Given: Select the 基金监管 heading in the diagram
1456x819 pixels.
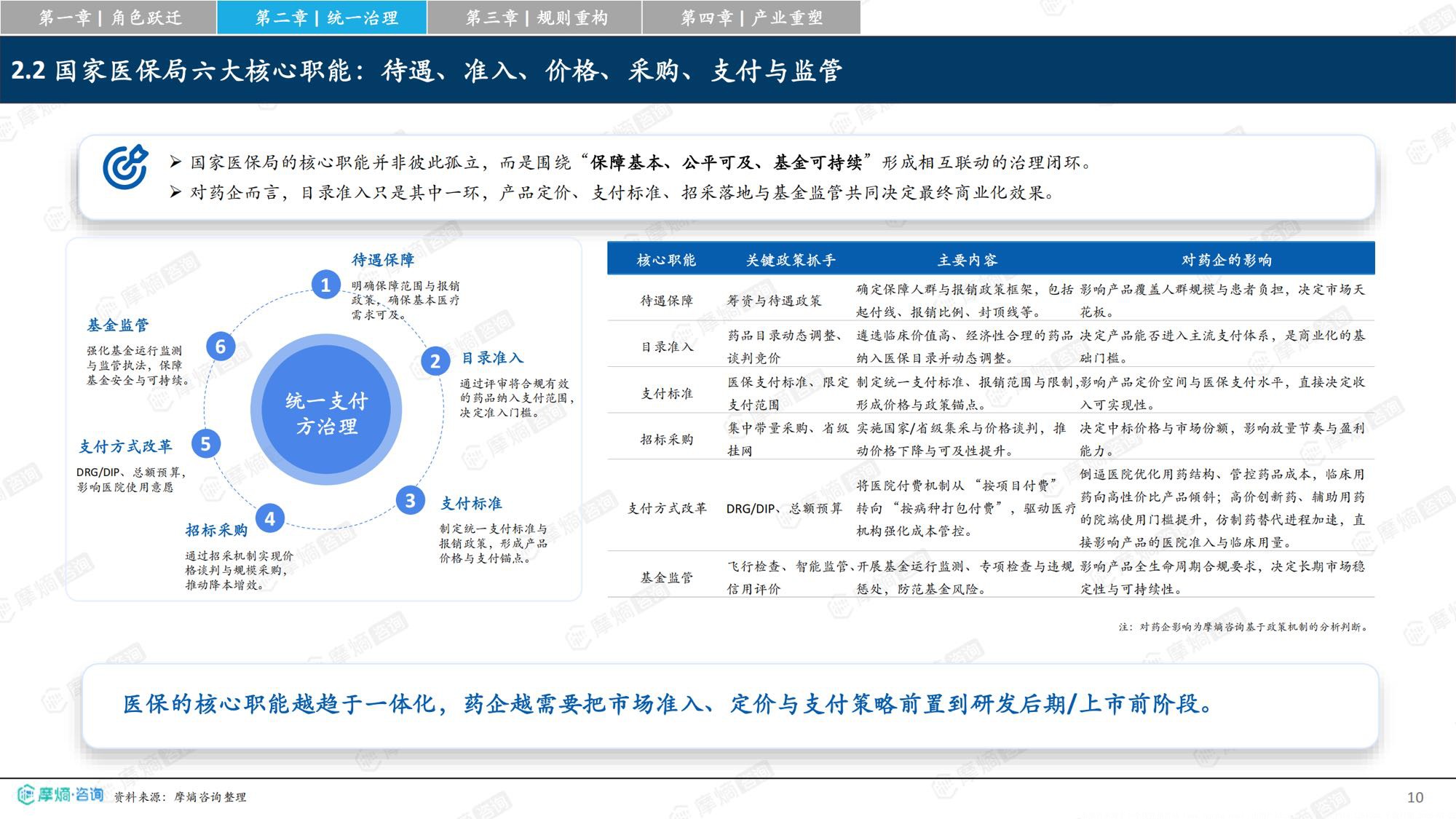Looking at the screenshot, I should coord(117,325).
